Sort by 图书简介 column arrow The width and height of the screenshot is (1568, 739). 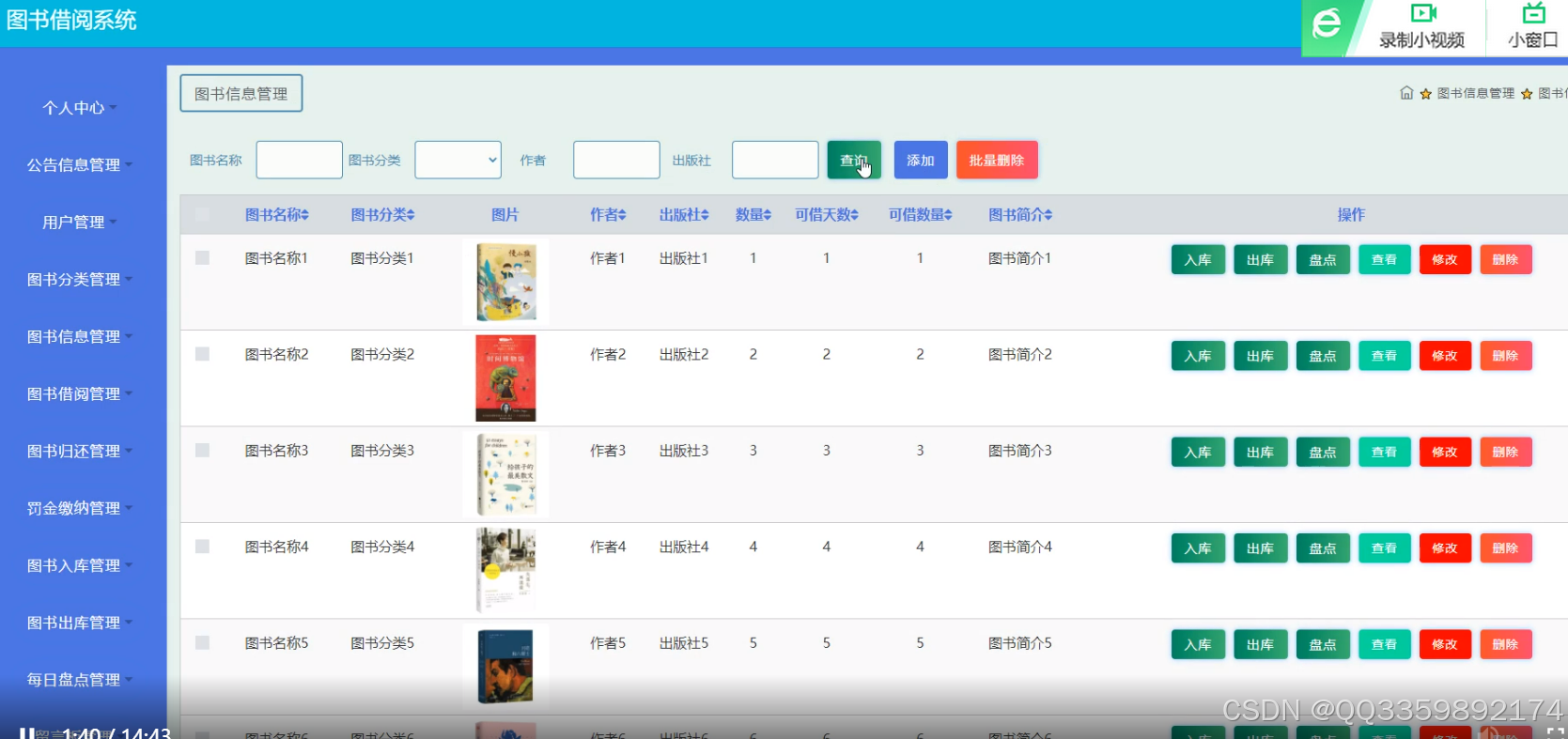pyautogui.click(x=1048, y=215)
